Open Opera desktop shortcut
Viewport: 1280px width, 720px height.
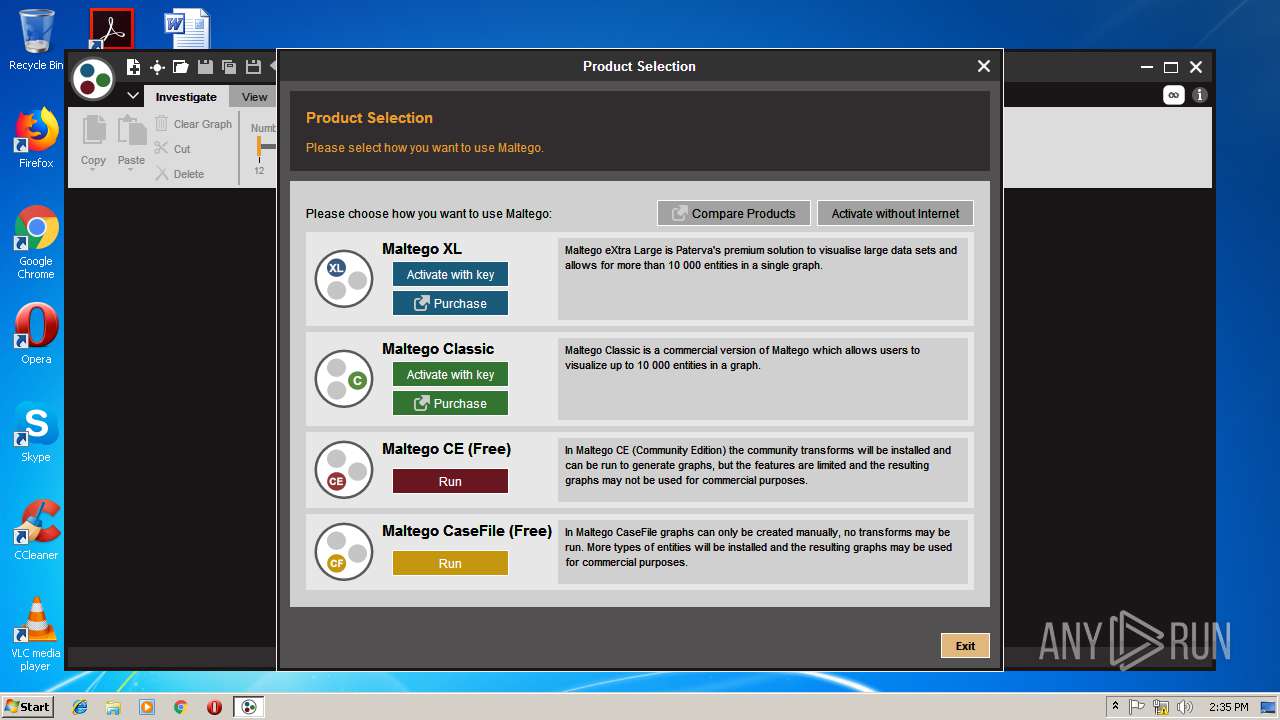point(36,335)
